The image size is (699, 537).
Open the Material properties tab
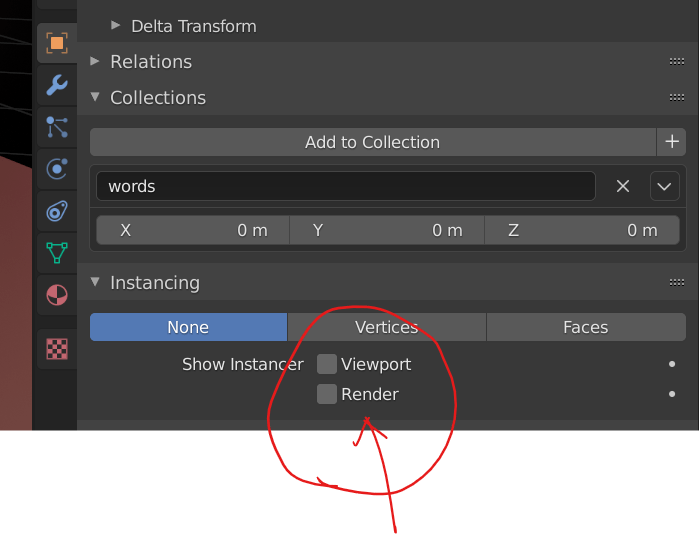click(x=57, y=295)
